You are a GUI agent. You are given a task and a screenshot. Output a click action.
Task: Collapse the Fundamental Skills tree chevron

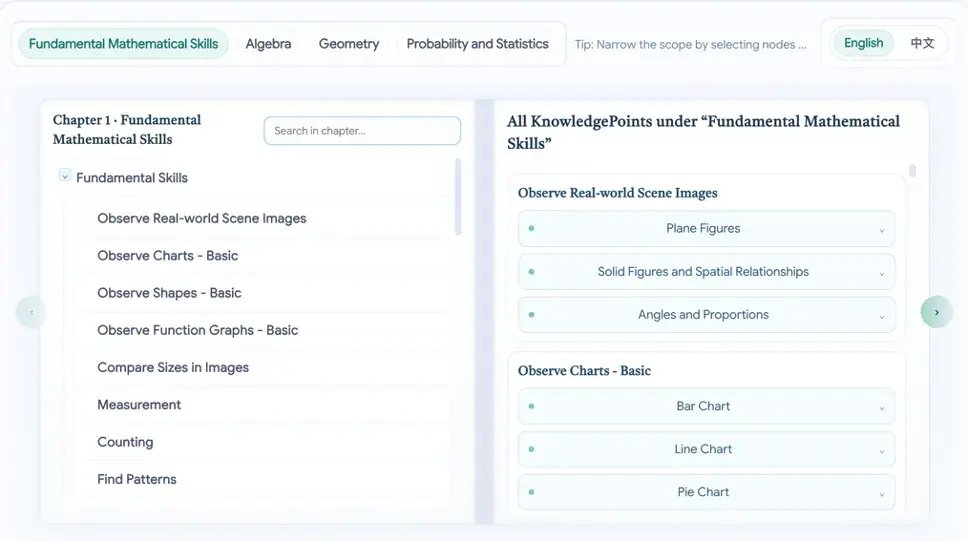point(65,177)
